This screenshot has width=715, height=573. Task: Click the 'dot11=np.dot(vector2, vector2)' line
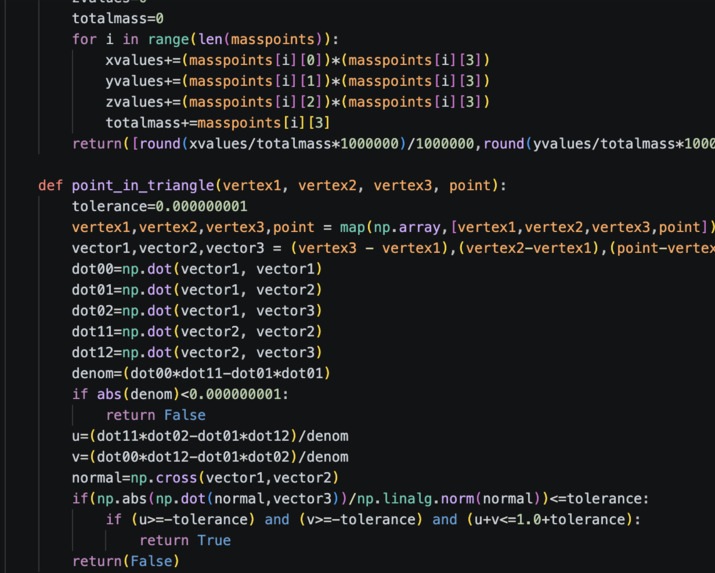[x=197, y=332]
